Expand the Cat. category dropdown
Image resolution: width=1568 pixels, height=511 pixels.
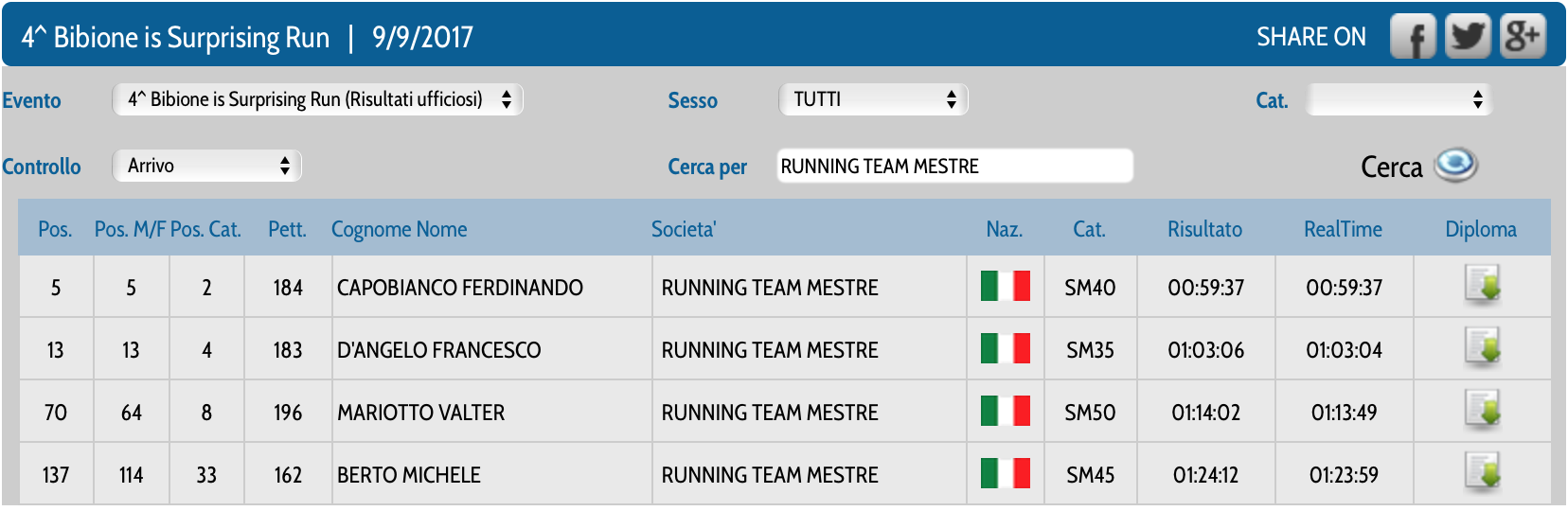(x=1399, y=99)
